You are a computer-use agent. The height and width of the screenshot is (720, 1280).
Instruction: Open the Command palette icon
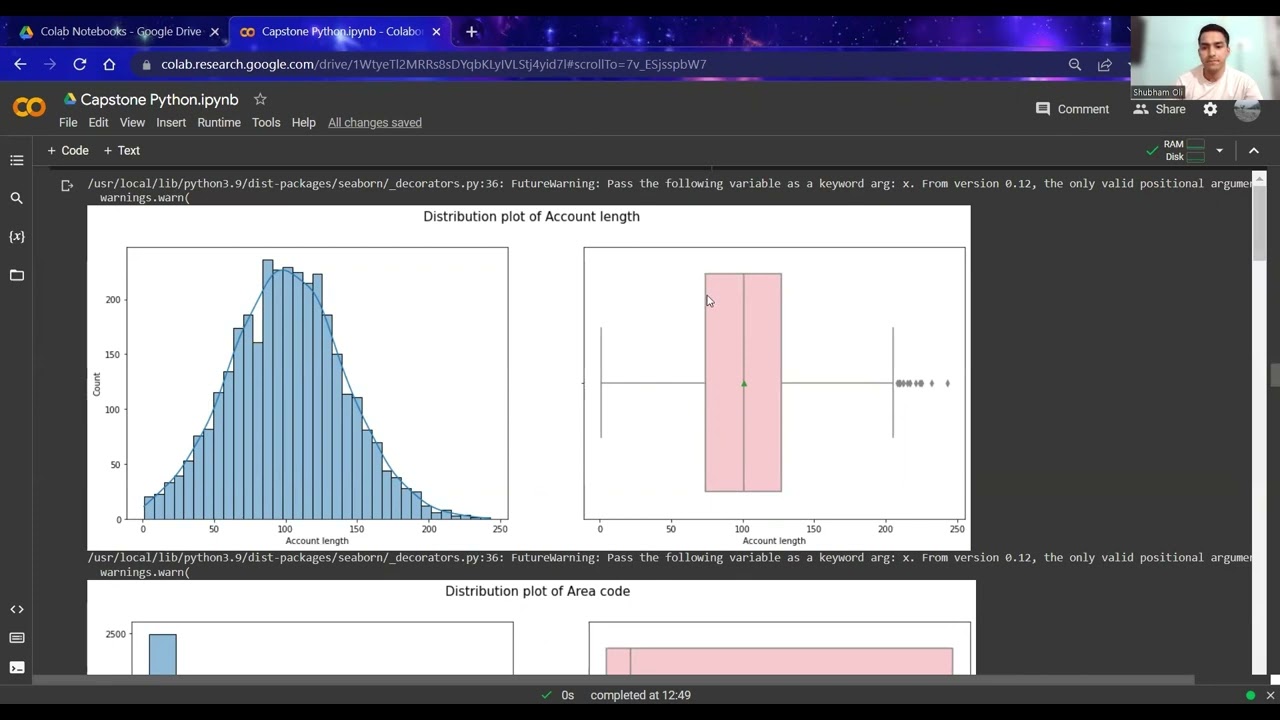click(17, 638)
